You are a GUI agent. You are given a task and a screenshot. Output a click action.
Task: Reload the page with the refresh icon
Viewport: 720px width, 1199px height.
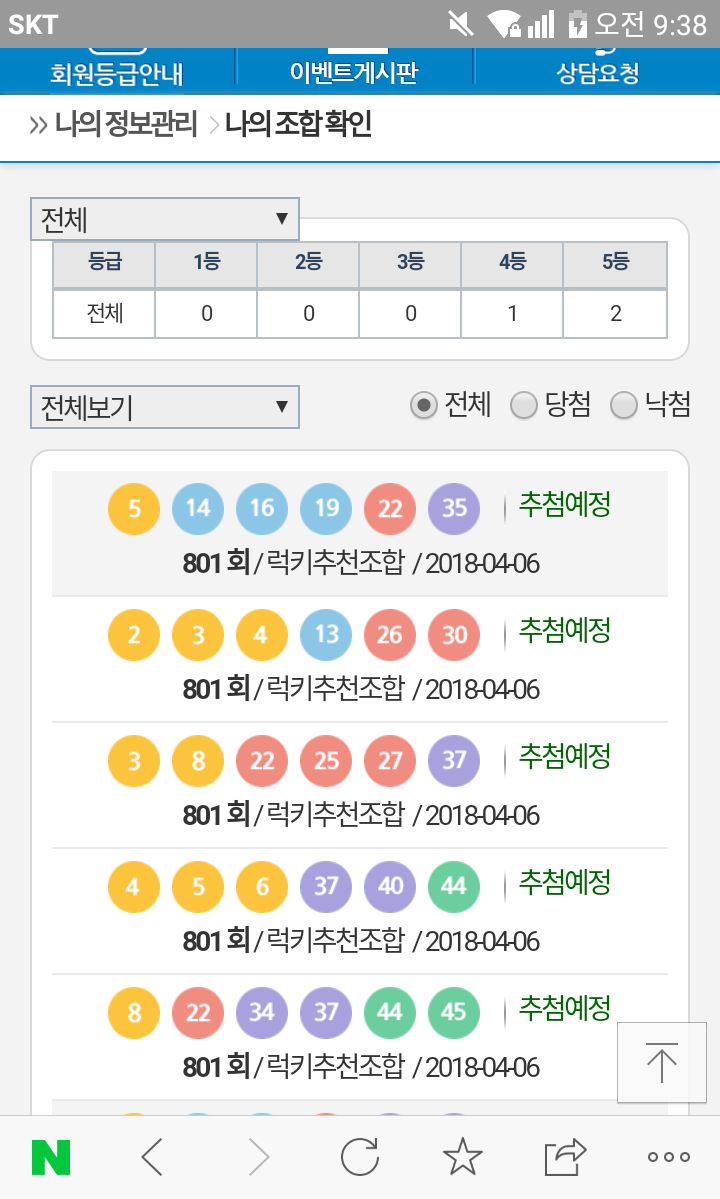(360, 1157)
